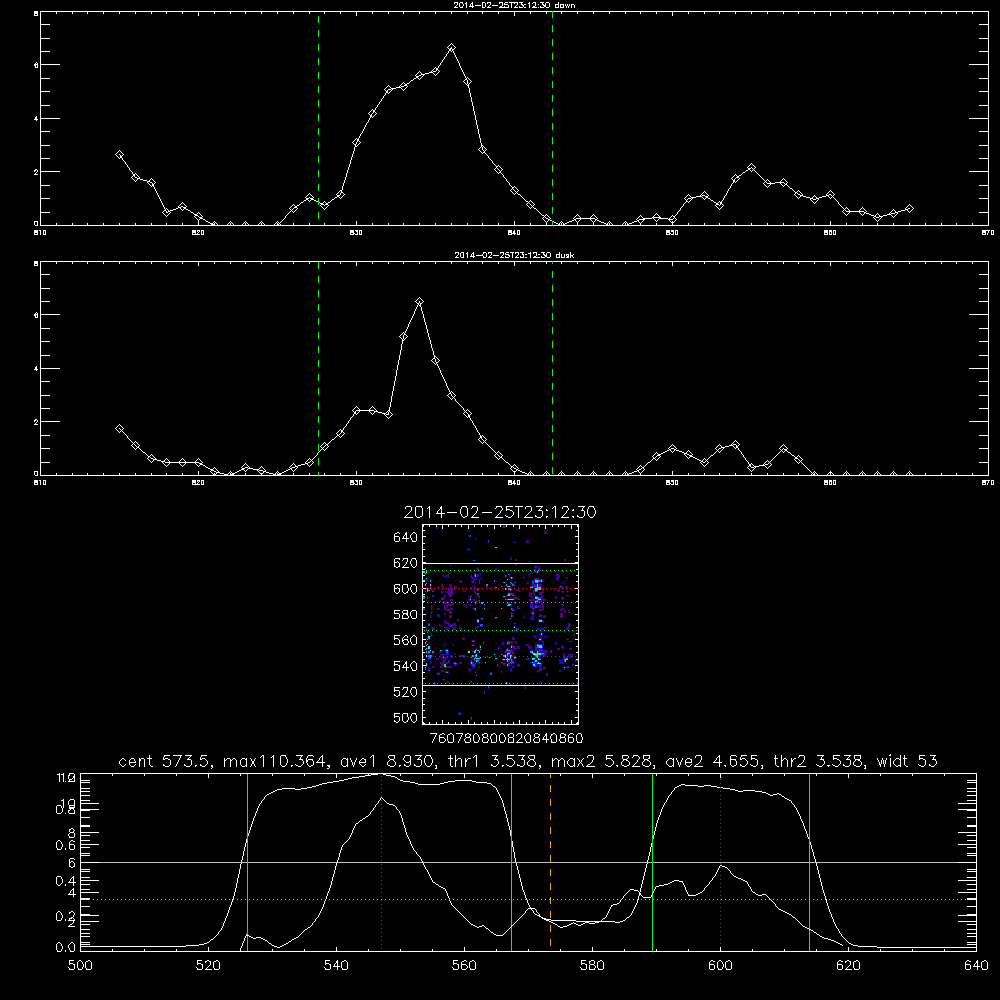Click the 'ave1 8.930' value
Viewport: 1000px width, 1000px height.
coord(387,761)
